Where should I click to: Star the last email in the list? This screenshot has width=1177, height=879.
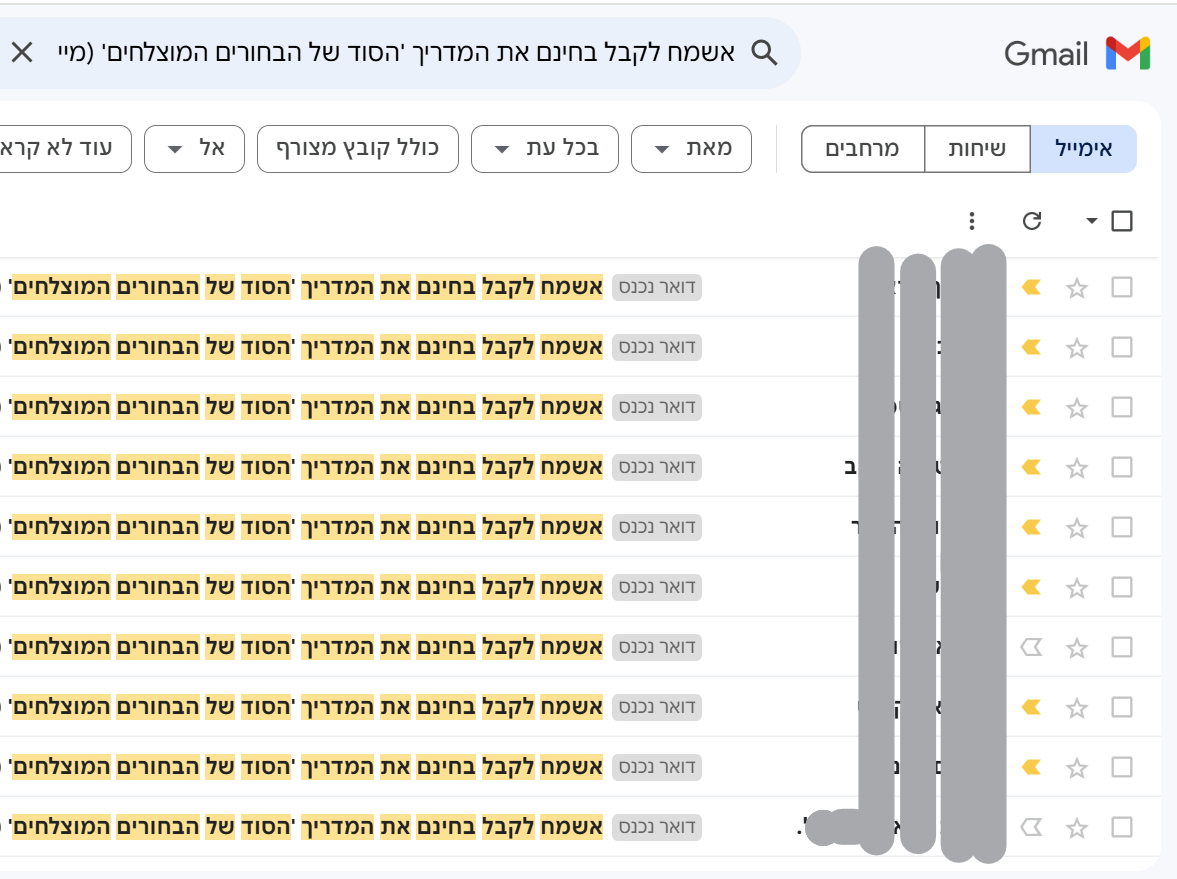click(1077, 827)
